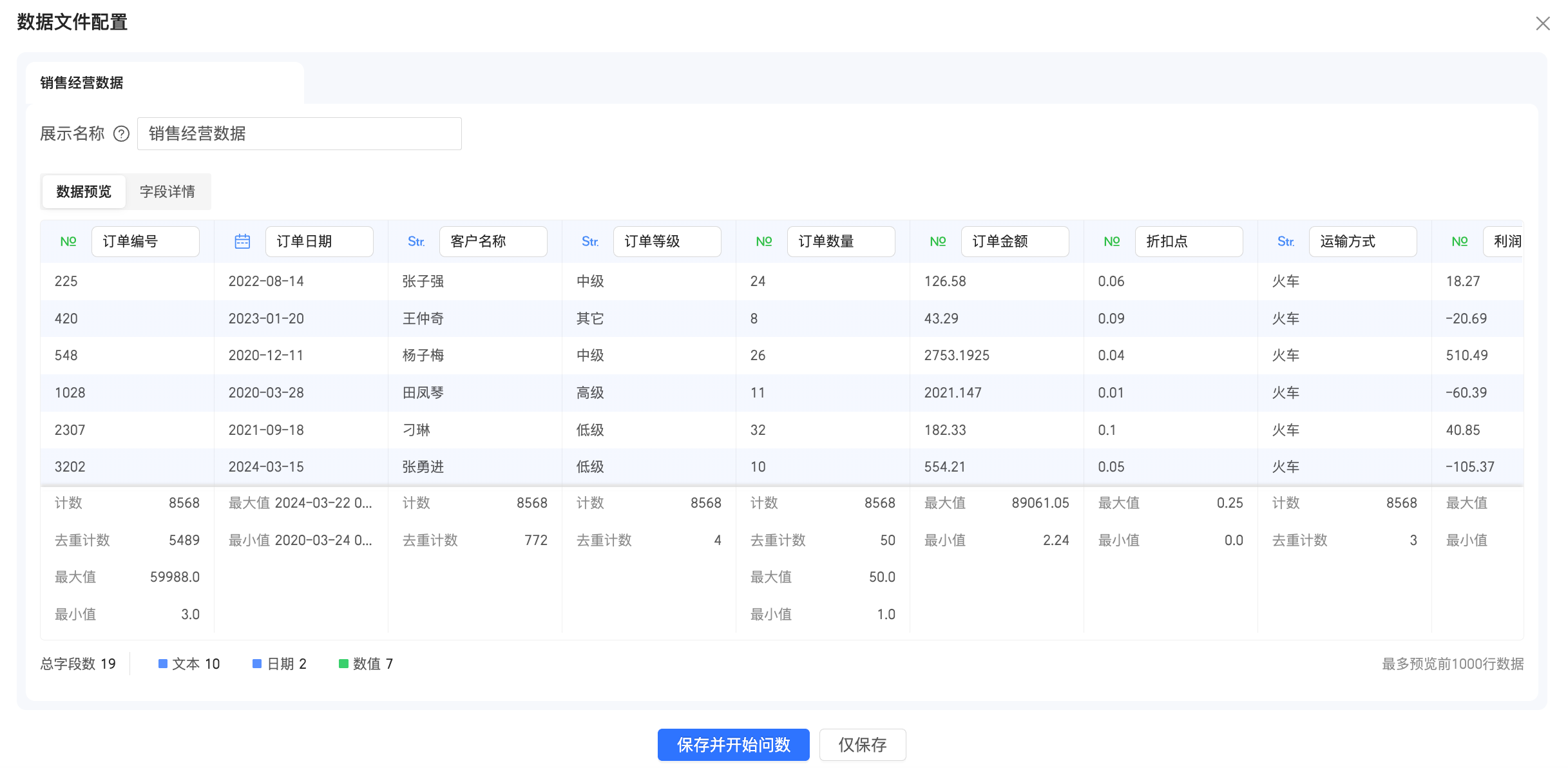This screenshot has height=768, width=1568.
Task: Edit the 折扣点 column name field
Action: click(x=1189, y=242)
